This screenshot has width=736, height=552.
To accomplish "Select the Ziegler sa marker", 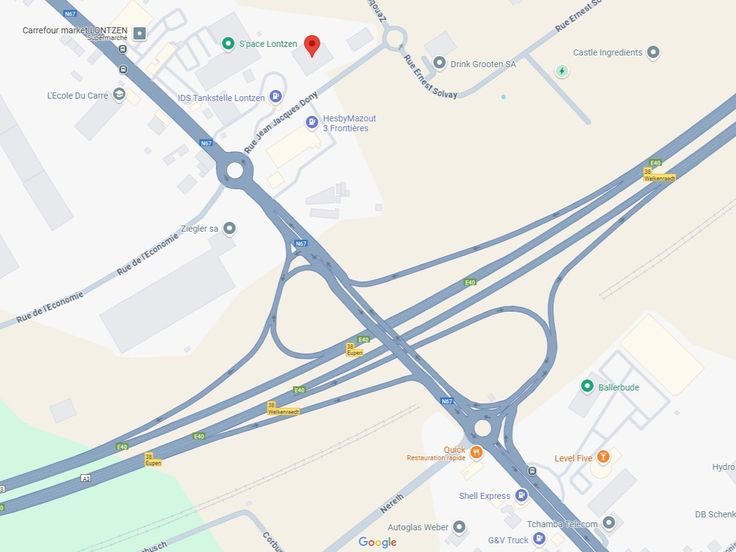I will tap(229, 229).
